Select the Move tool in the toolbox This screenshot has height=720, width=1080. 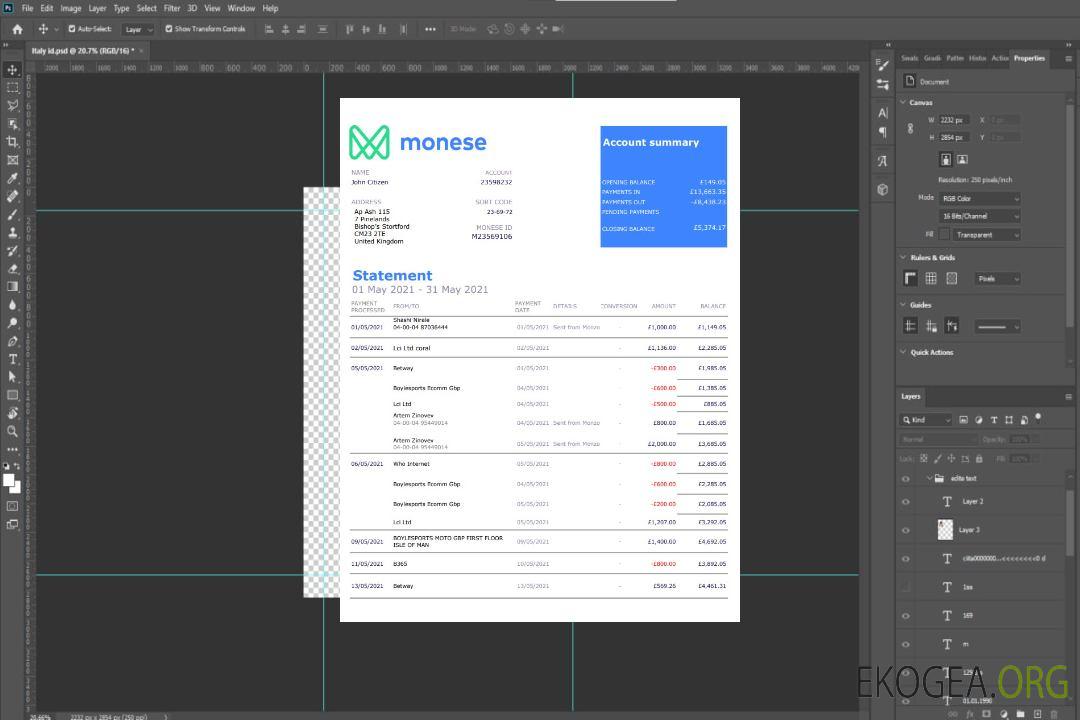point(12,70)
